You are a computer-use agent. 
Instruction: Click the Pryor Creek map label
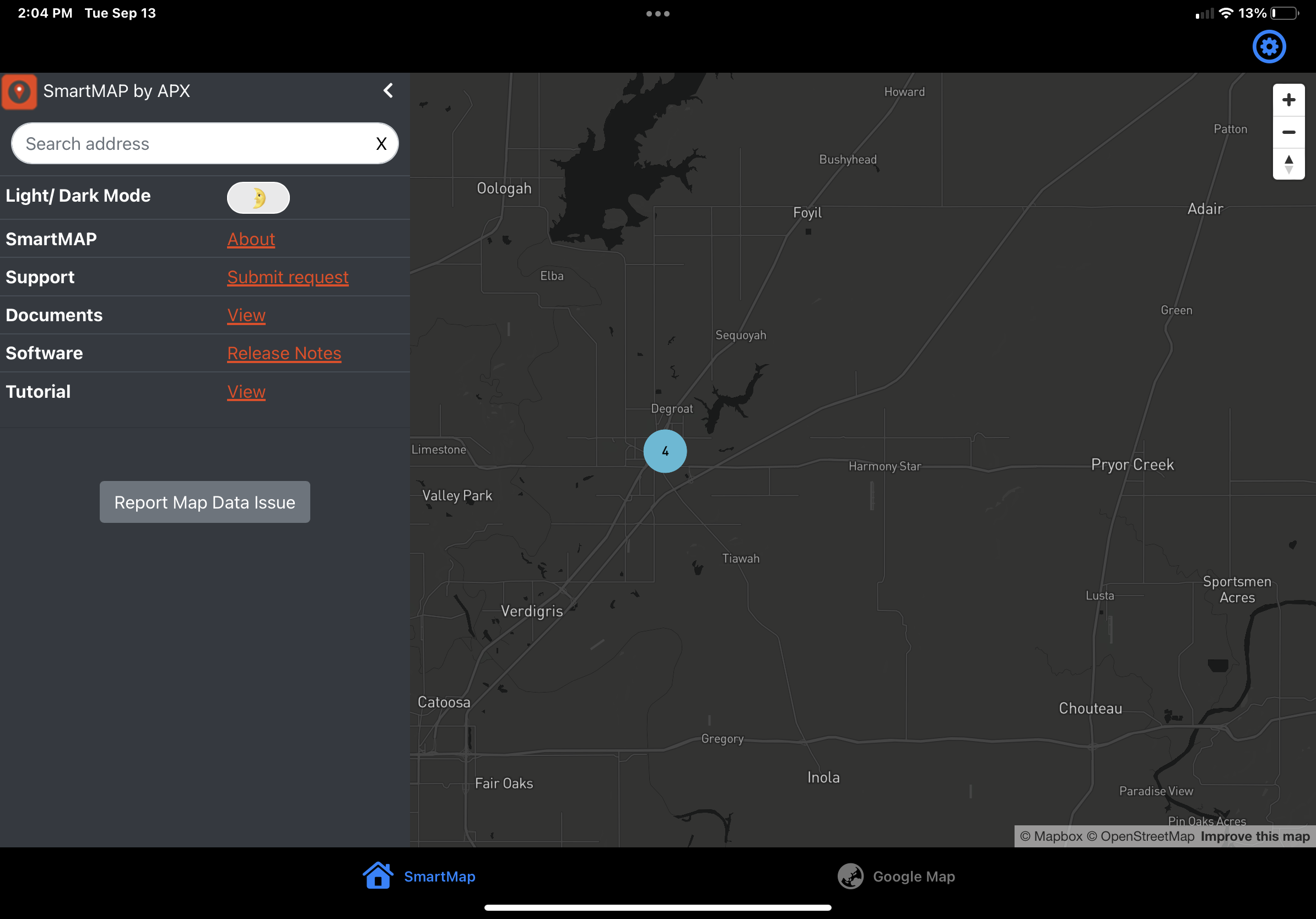click(1132, 464)
